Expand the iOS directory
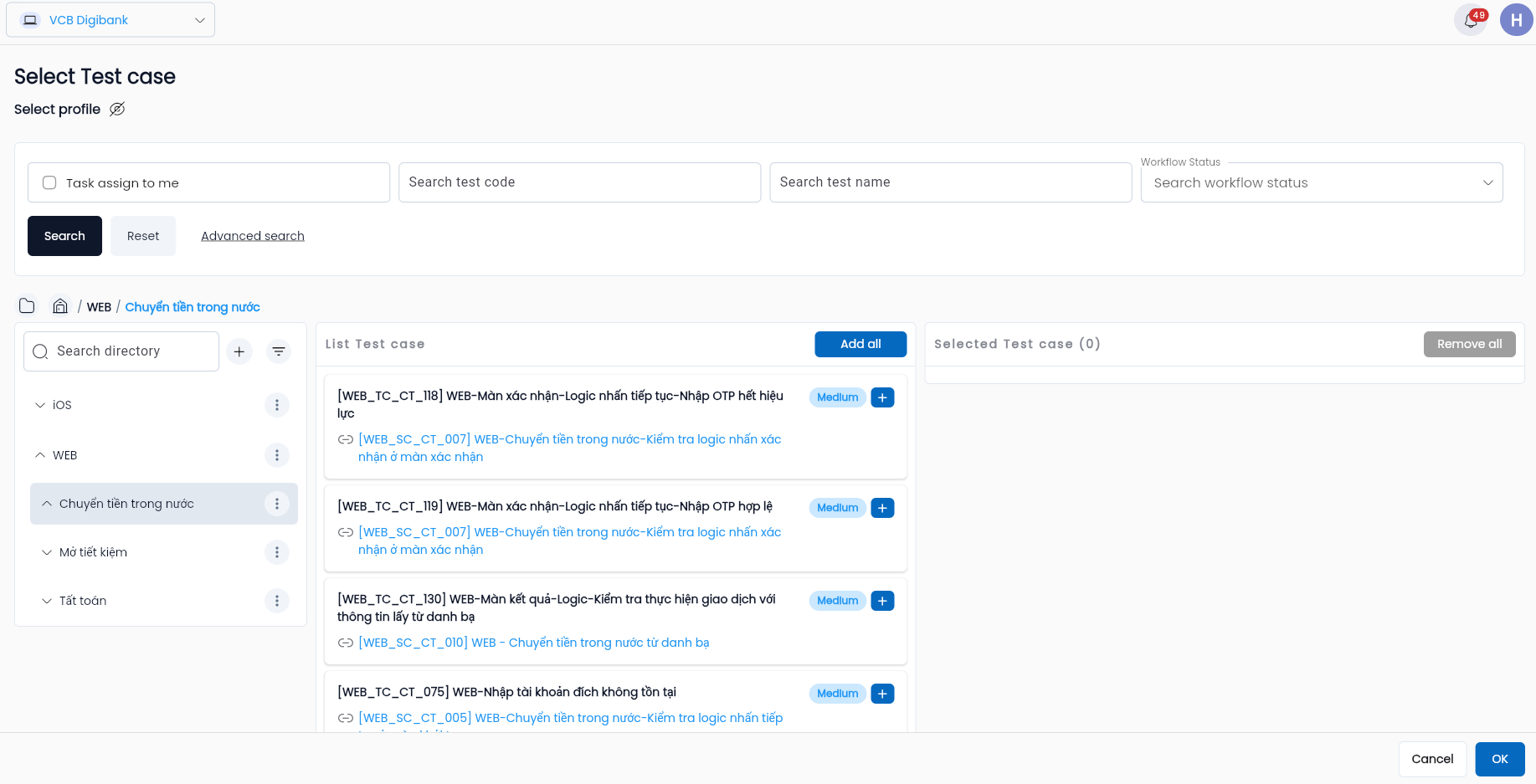 pyautogui.click(x=40, y=405)
